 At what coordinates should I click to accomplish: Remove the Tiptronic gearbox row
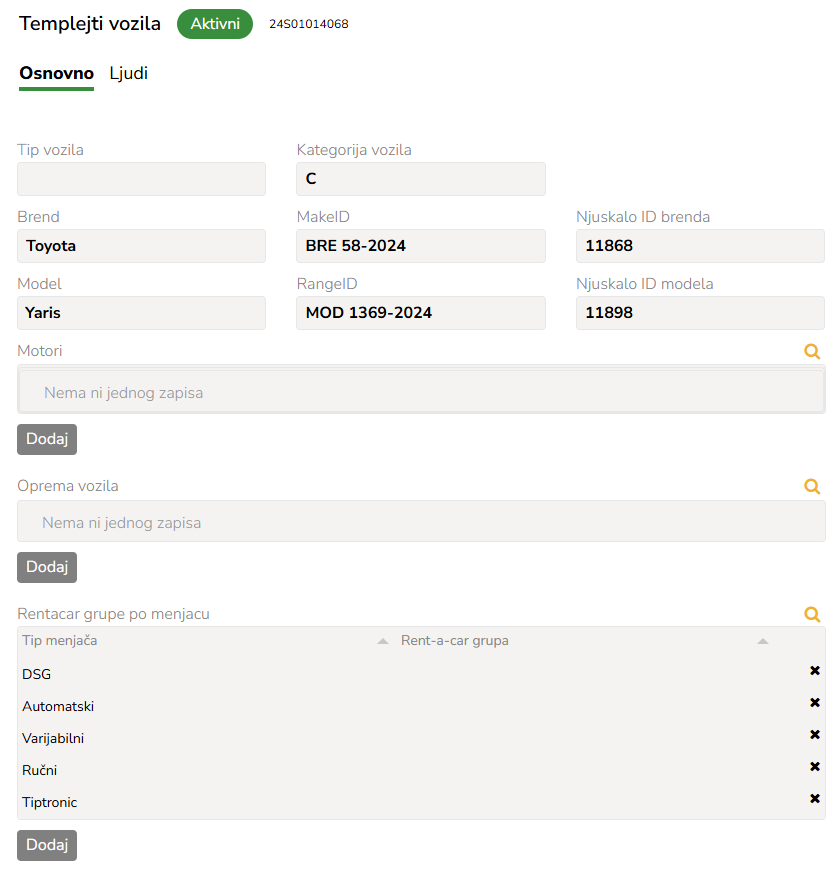click(815, 799)
